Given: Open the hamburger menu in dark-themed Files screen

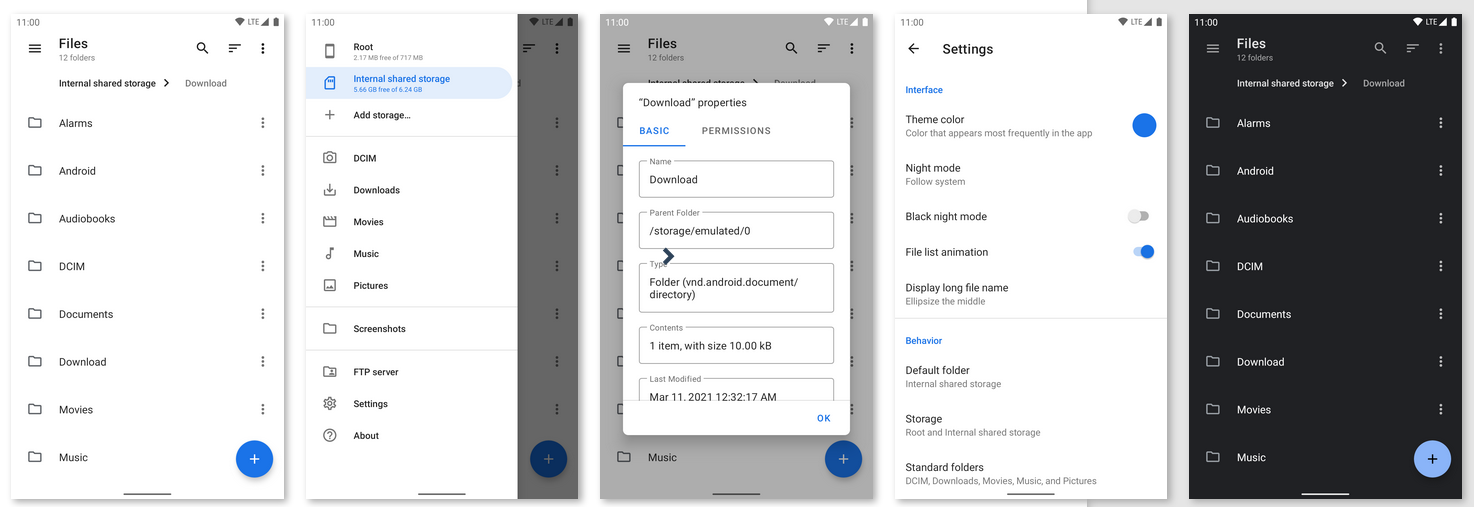Looking at the screenshot, I should point(1213,48).
